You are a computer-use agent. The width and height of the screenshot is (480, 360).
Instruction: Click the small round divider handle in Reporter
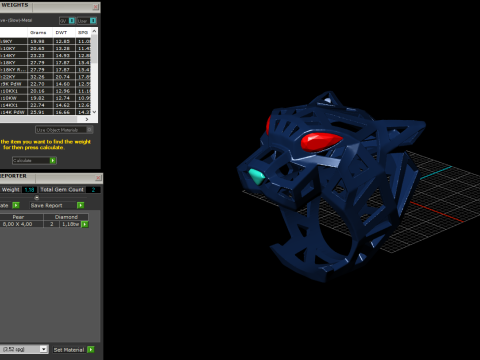[x=37, y=198]
